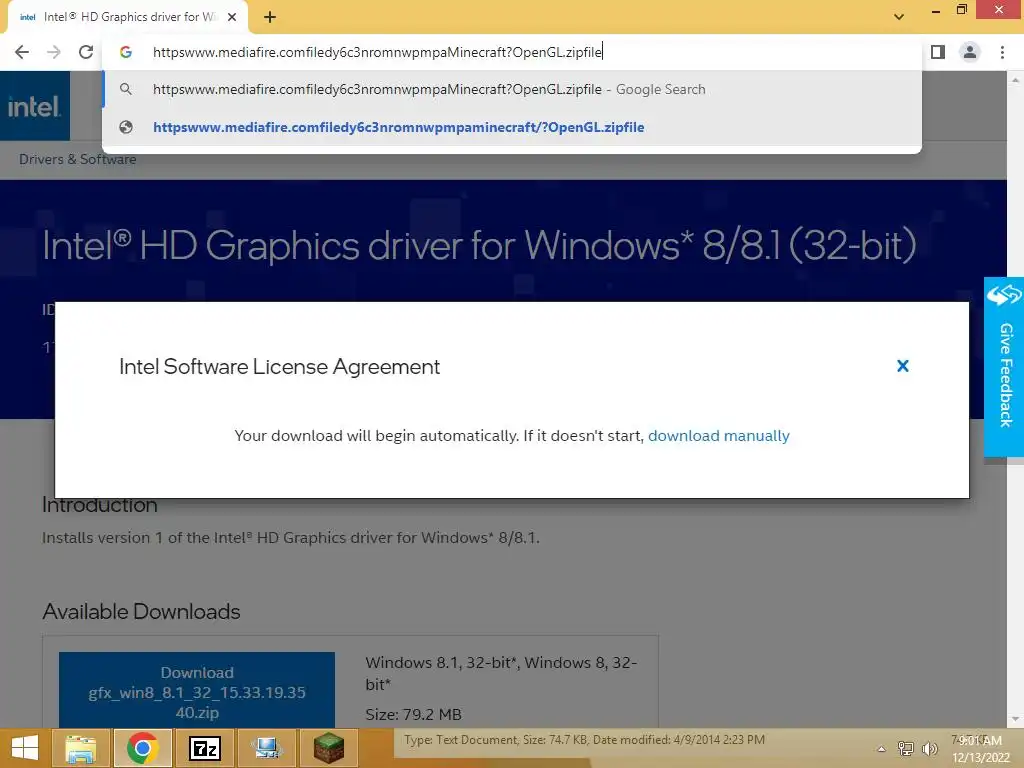This screenshot has height=768, width=1024.
Task: Click the Intel HD Graphics driver page title
Action: pyautogui.click(x=479, y=246)
